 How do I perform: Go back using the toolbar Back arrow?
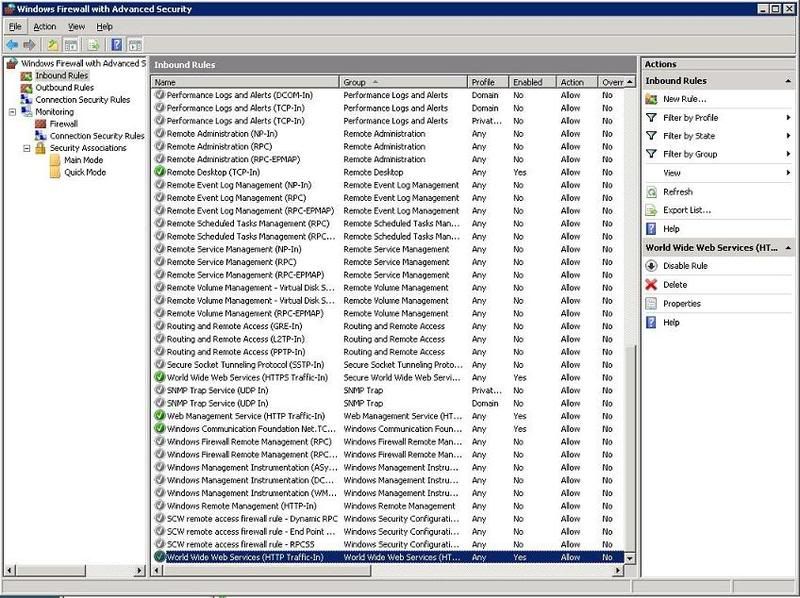pyautogui.click(x=12, y=45)
